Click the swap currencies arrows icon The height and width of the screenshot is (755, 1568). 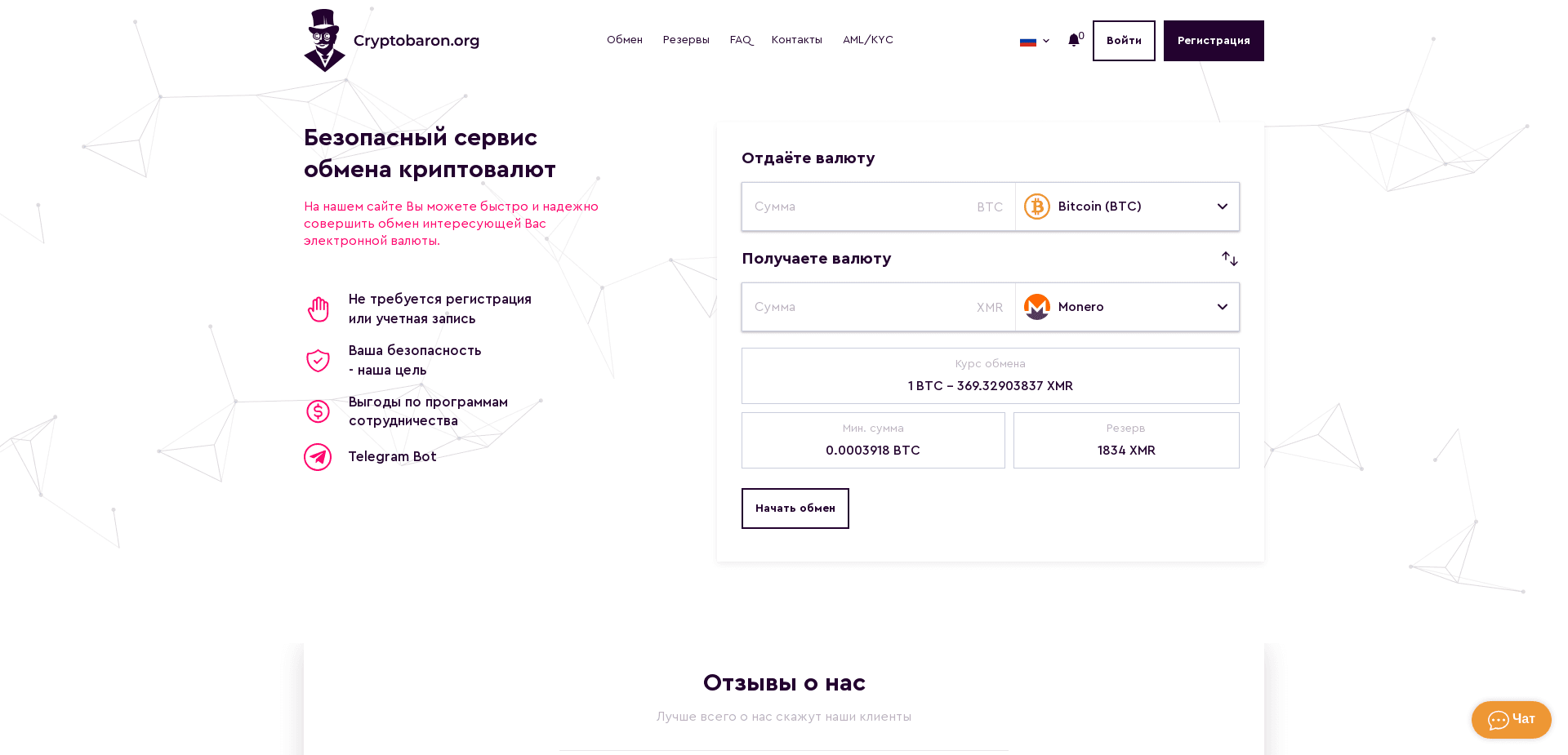[x=1230, y=259]
